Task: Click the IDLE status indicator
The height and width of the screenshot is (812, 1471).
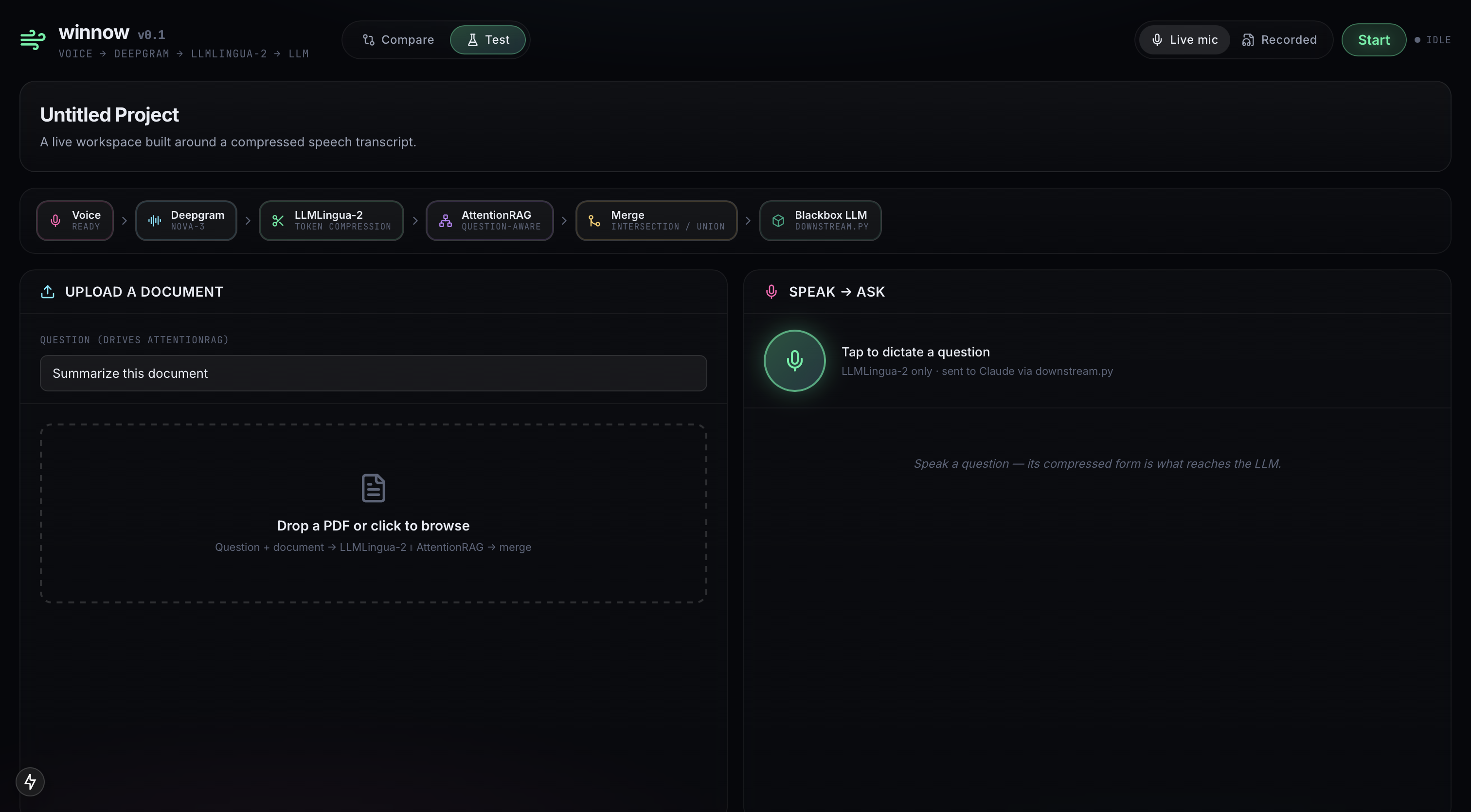Action: point(1432,40)
